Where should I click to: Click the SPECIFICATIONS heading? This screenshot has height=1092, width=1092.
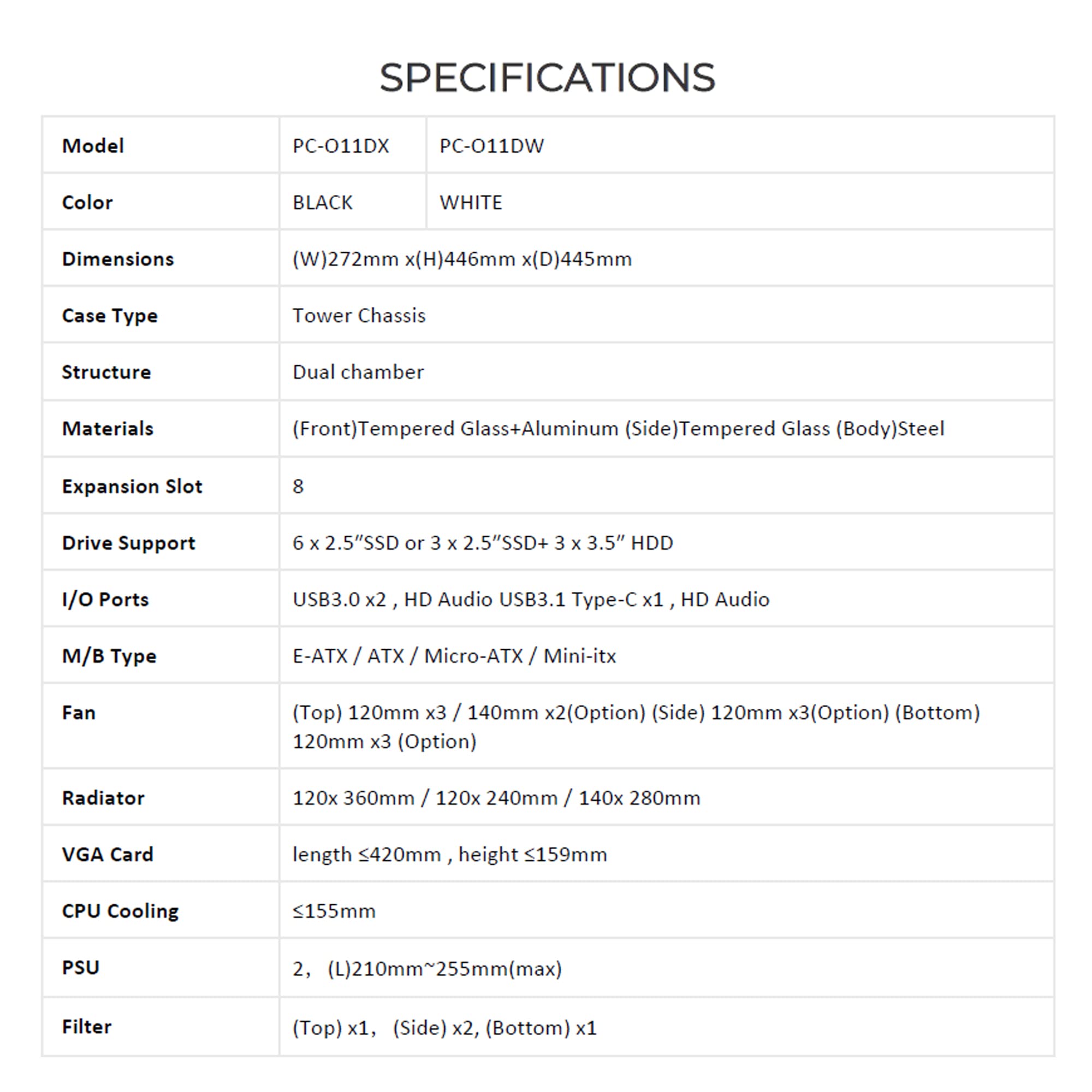pos(547,77)
